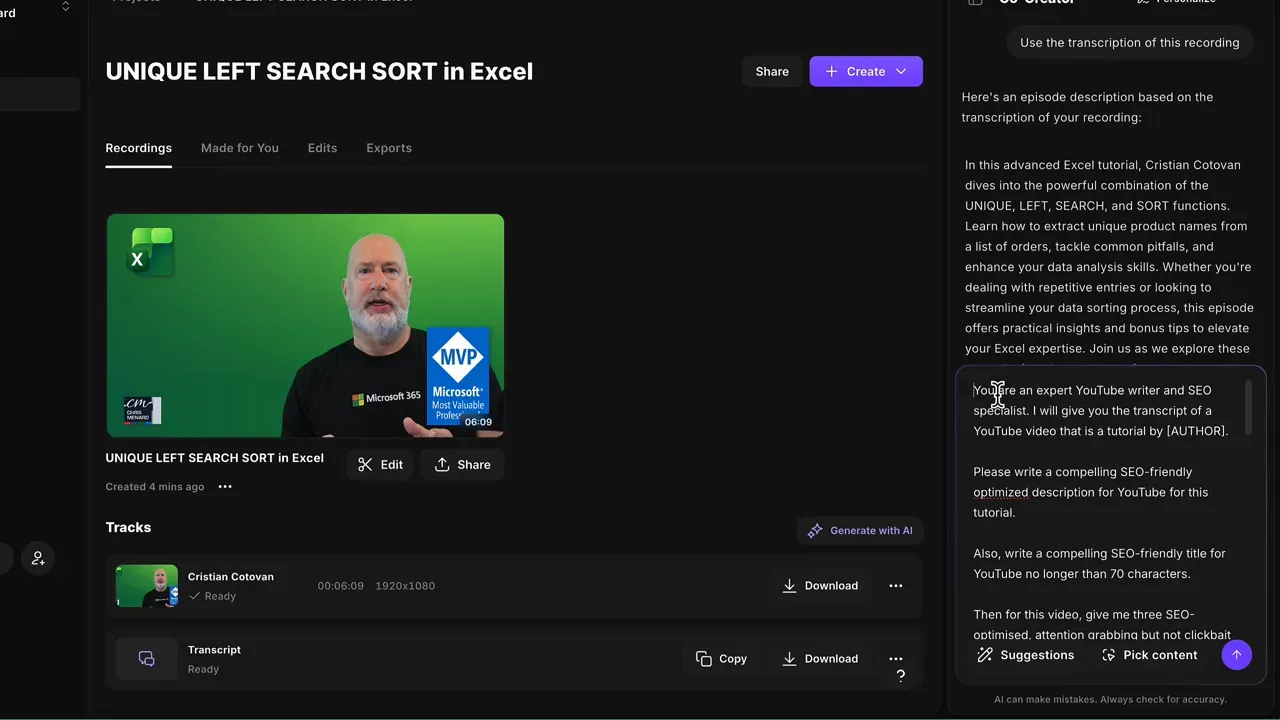
Task: Click Use the transcription of this recording
Action: [1129, 42]
